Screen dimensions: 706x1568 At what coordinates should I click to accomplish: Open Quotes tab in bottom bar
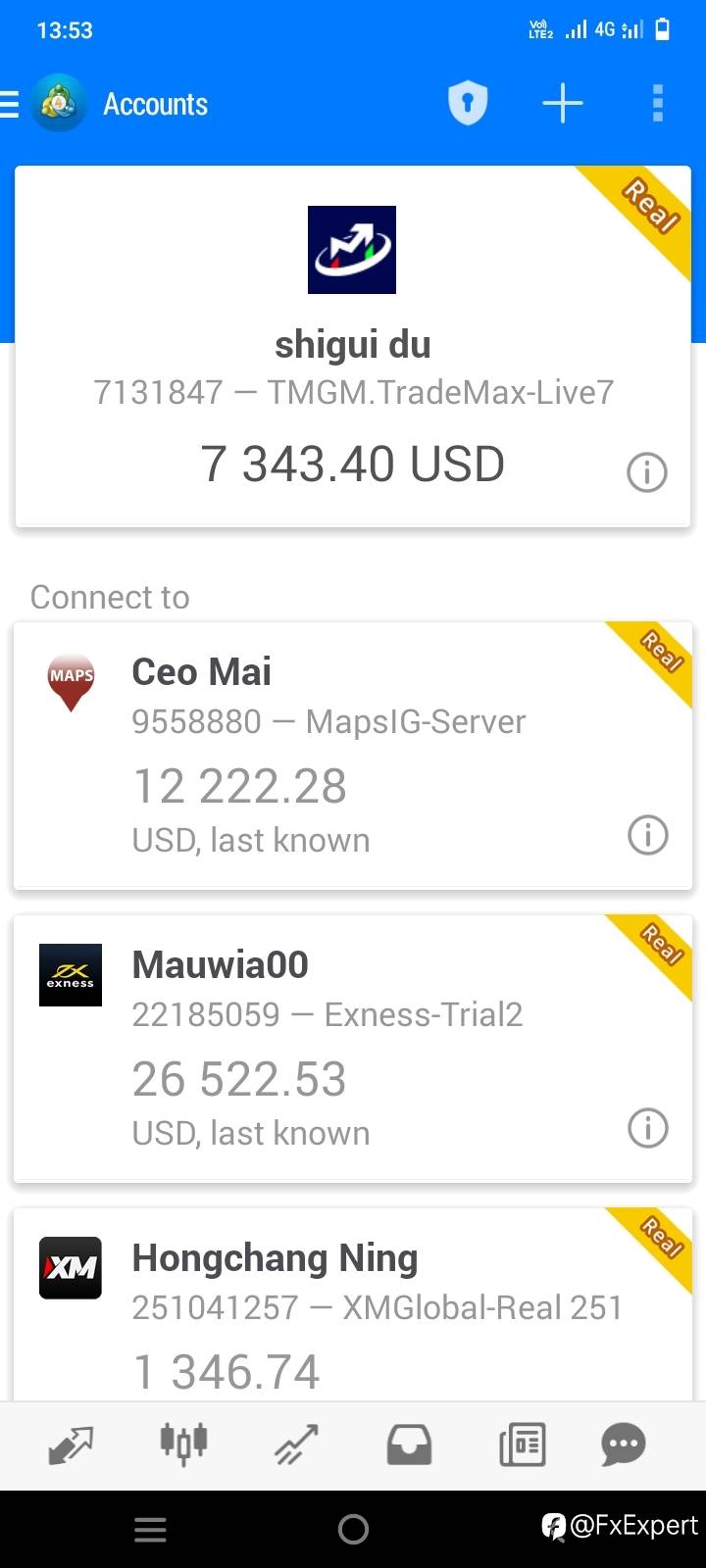71,1445
